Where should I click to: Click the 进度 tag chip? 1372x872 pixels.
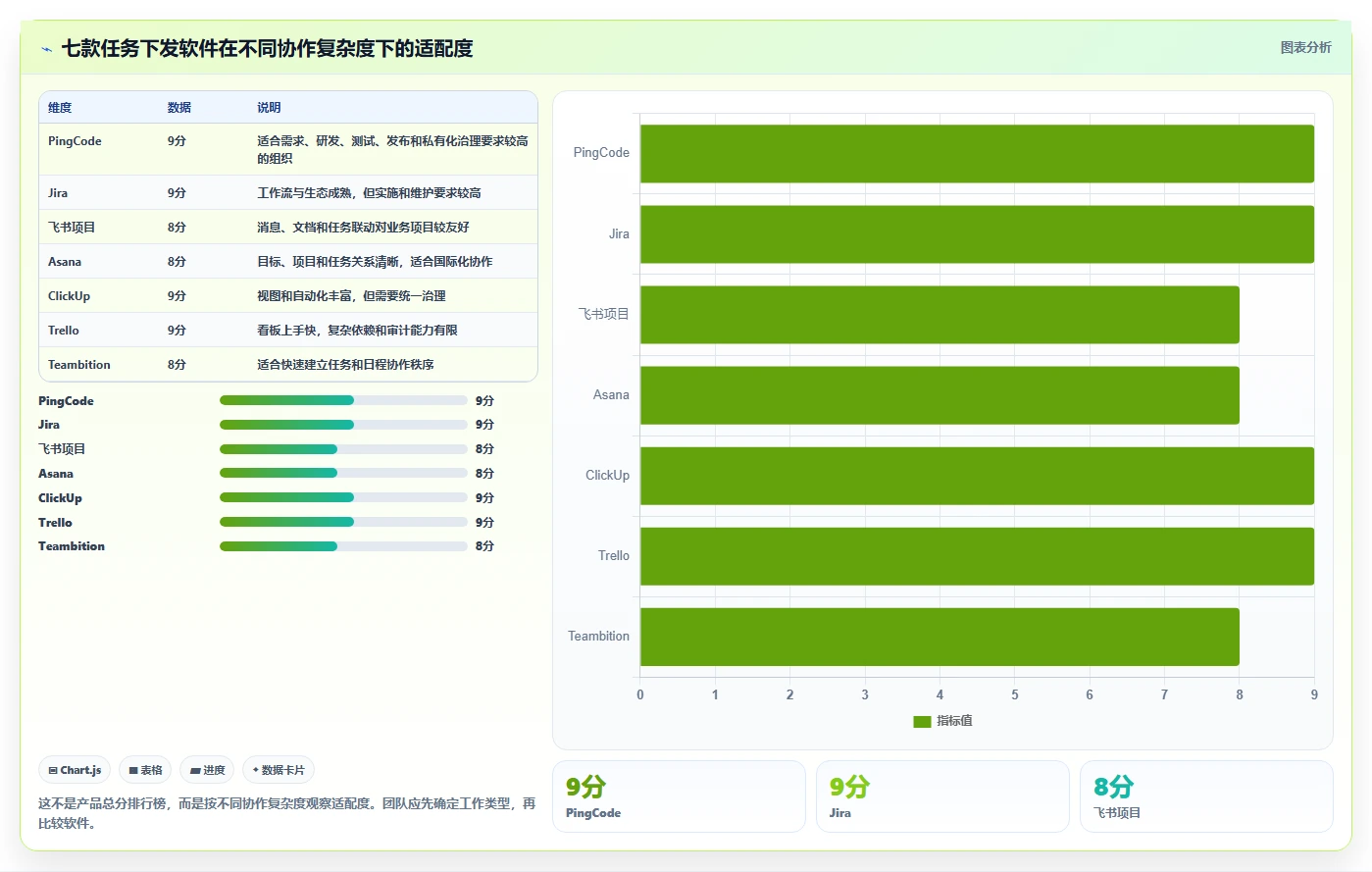207,770
